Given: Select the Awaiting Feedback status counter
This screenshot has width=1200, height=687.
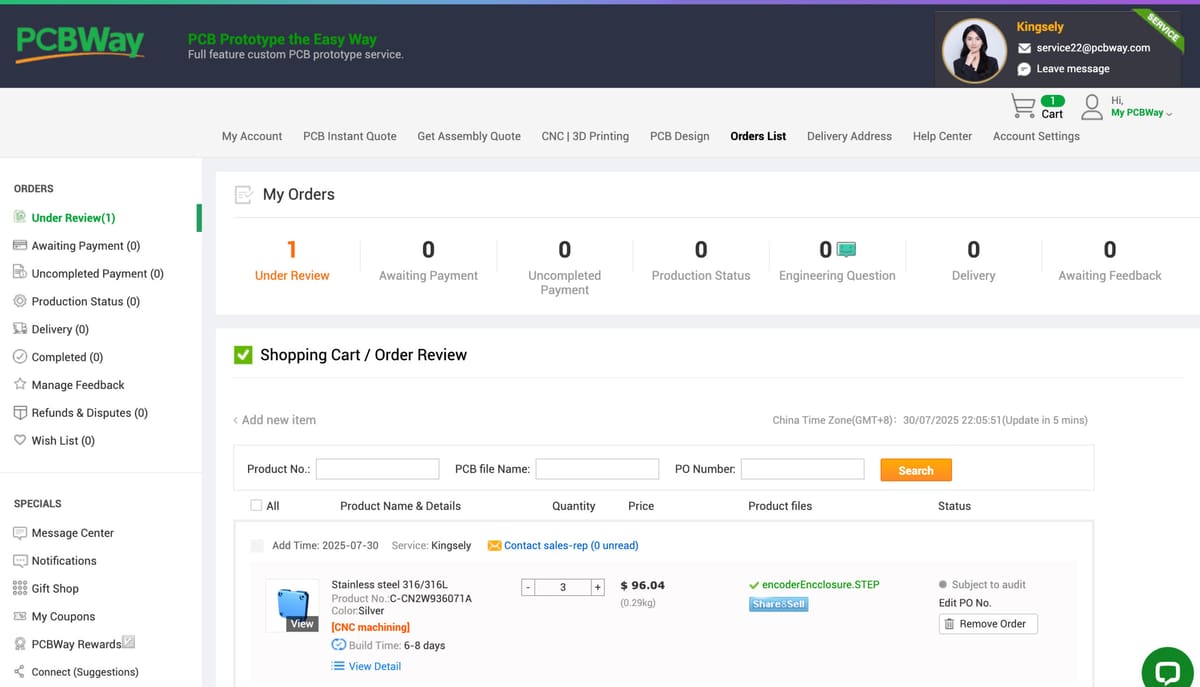Looking at the screenshot, I should (1110, 260).
